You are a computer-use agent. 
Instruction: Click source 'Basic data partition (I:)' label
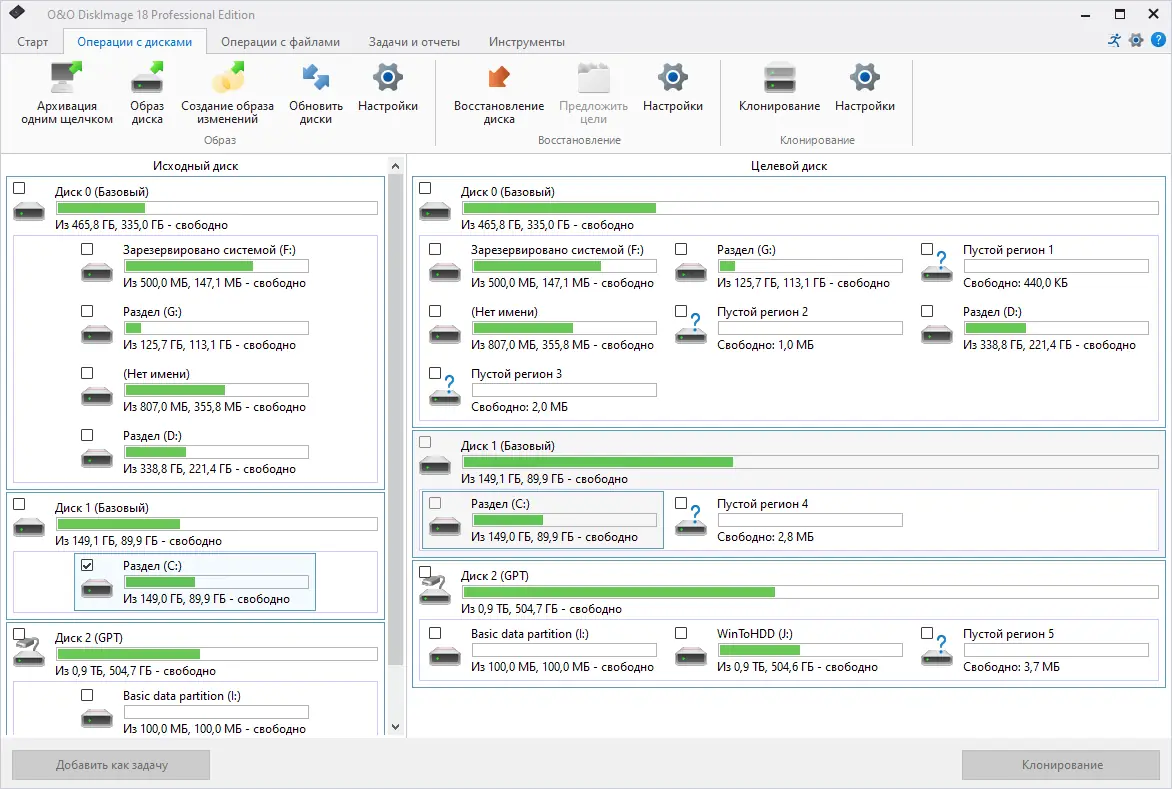[x=182, y=696]
